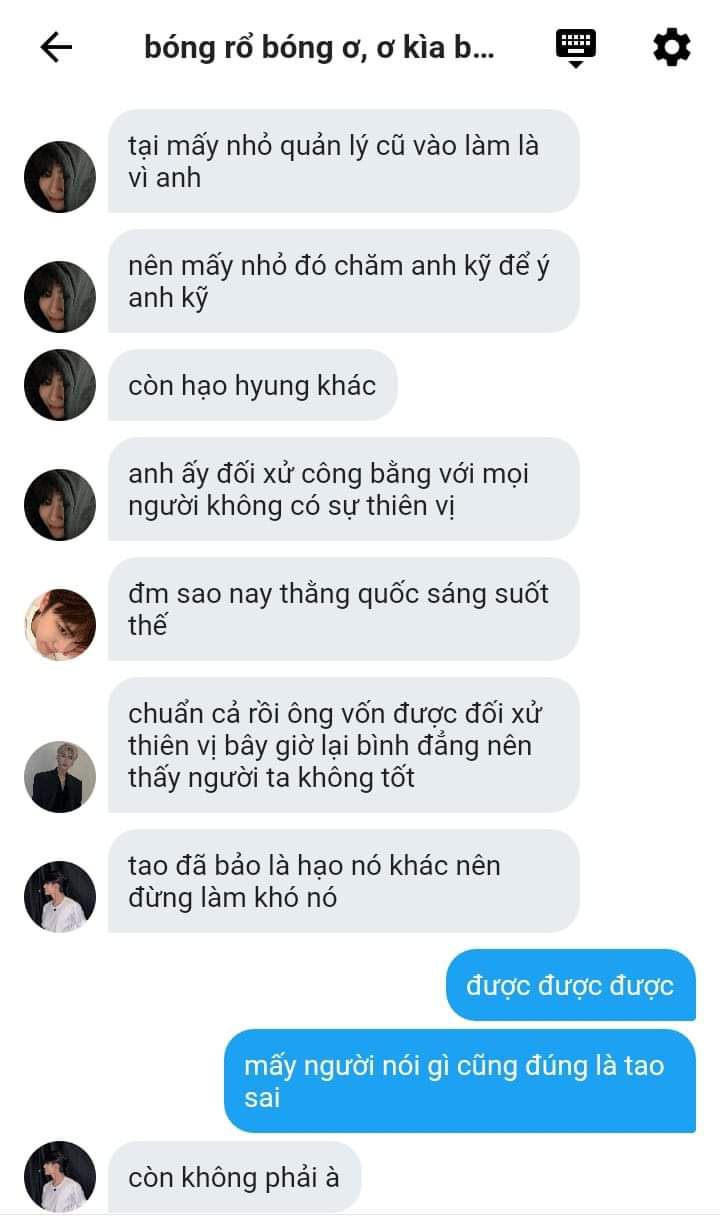Open the settings gear icon
Image resolution: width=720 pixels, height=1216 pixels.
coord(671,47)
